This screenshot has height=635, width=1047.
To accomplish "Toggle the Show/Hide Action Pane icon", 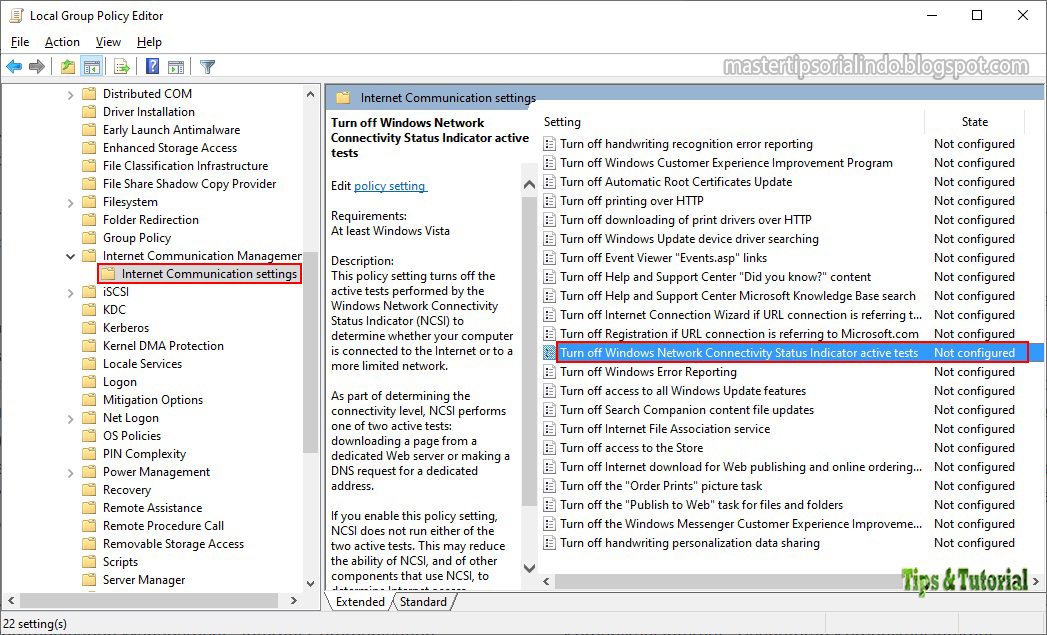I will click(175, 66).
